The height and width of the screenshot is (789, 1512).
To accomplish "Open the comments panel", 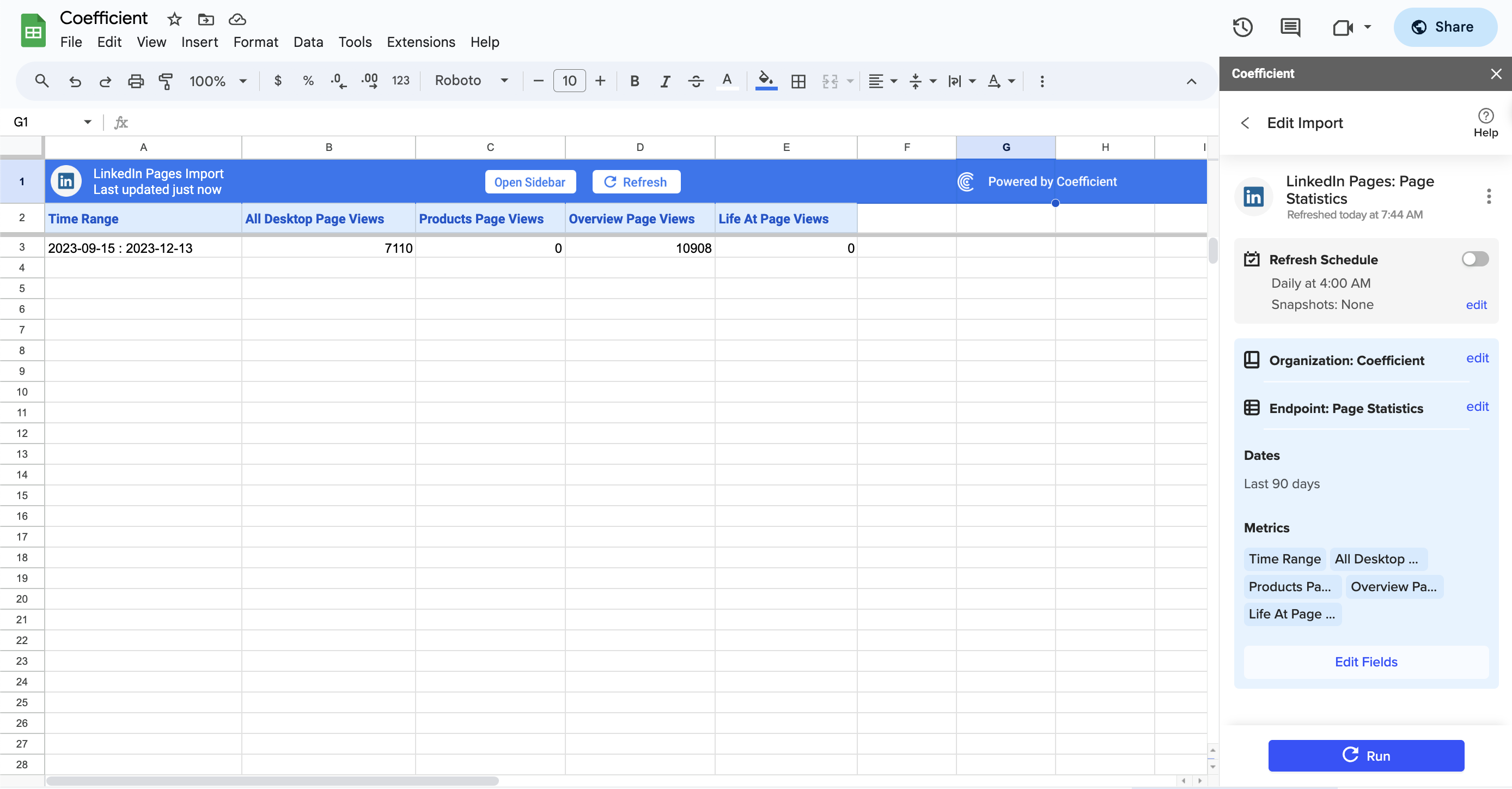I will tap(1290, 27).
